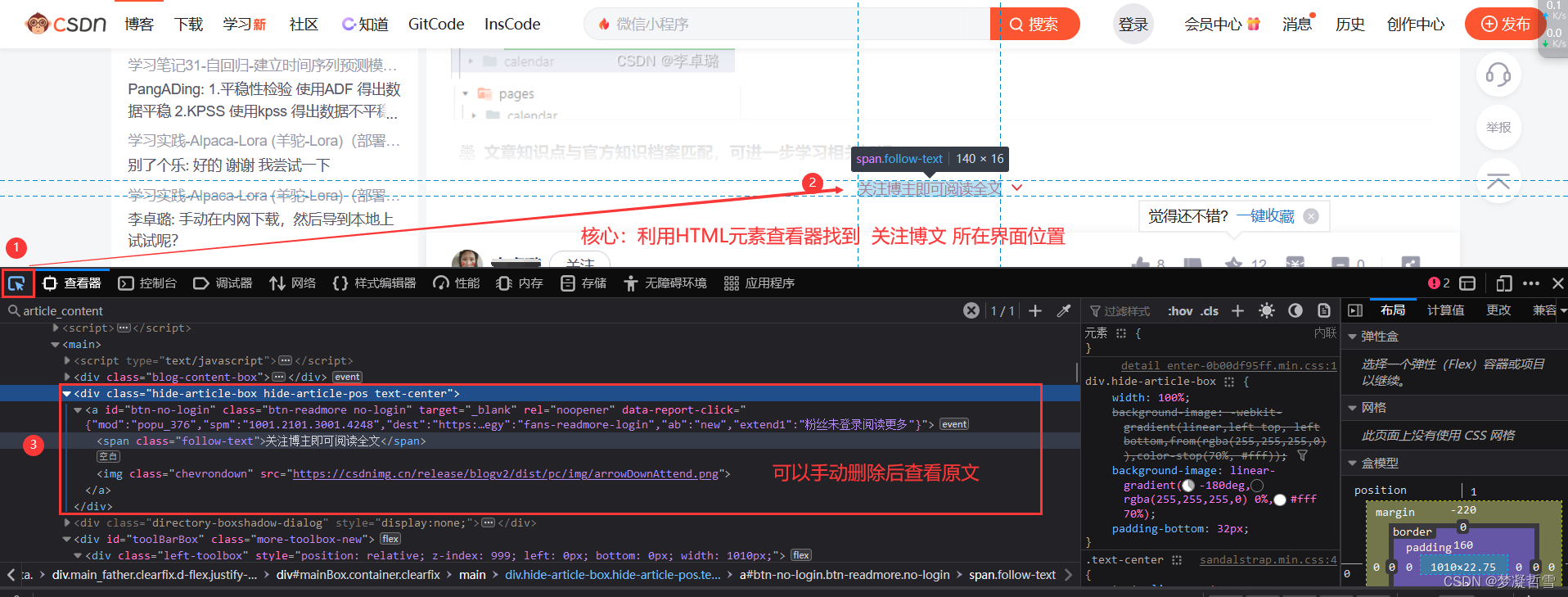Collapse the 弹性盒 section

(1353, 337)
